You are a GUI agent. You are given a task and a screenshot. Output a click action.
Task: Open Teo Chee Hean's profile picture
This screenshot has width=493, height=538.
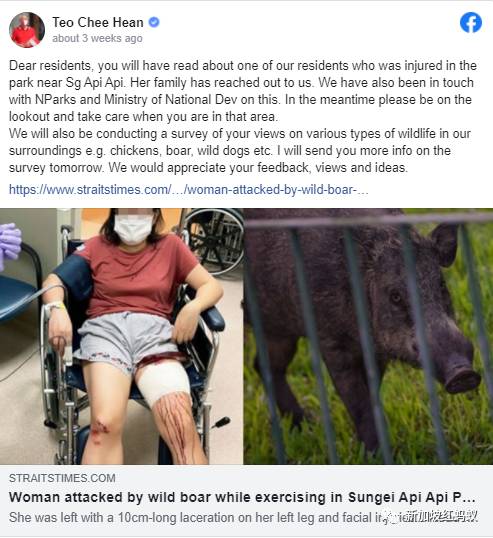(27, 30)
